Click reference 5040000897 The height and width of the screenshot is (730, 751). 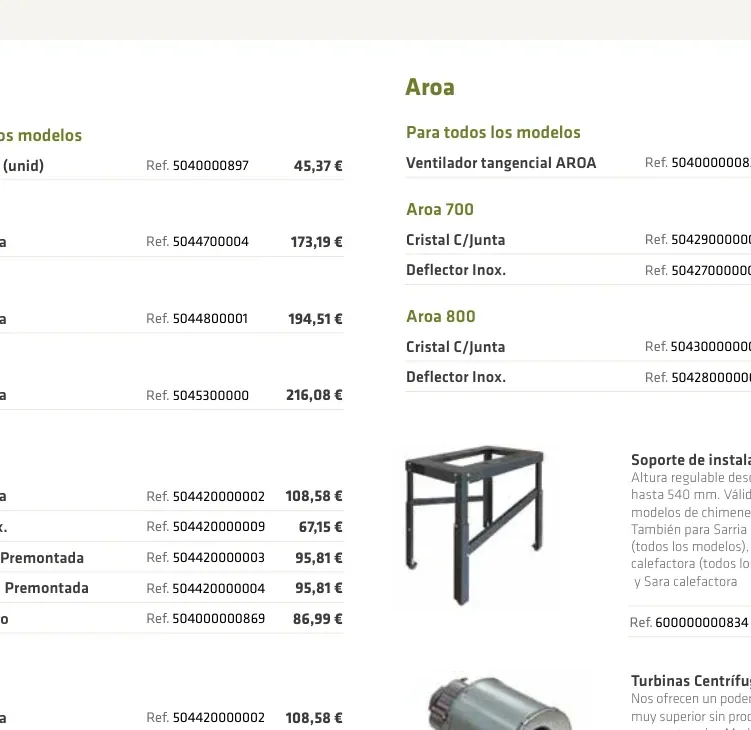coord(210,166)
